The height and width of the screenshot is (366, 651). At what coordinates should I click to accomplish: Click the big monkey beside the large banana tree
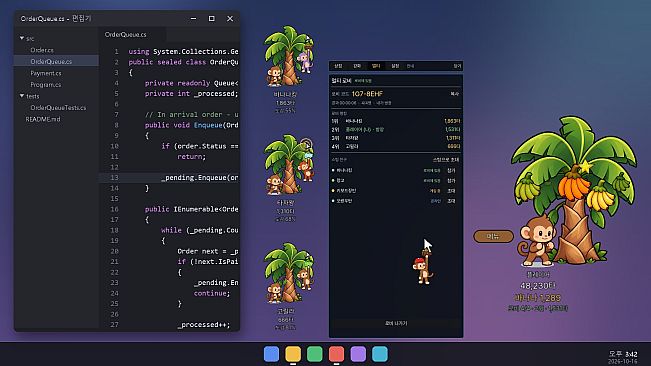pyautogui.click(x=538, y=241)
